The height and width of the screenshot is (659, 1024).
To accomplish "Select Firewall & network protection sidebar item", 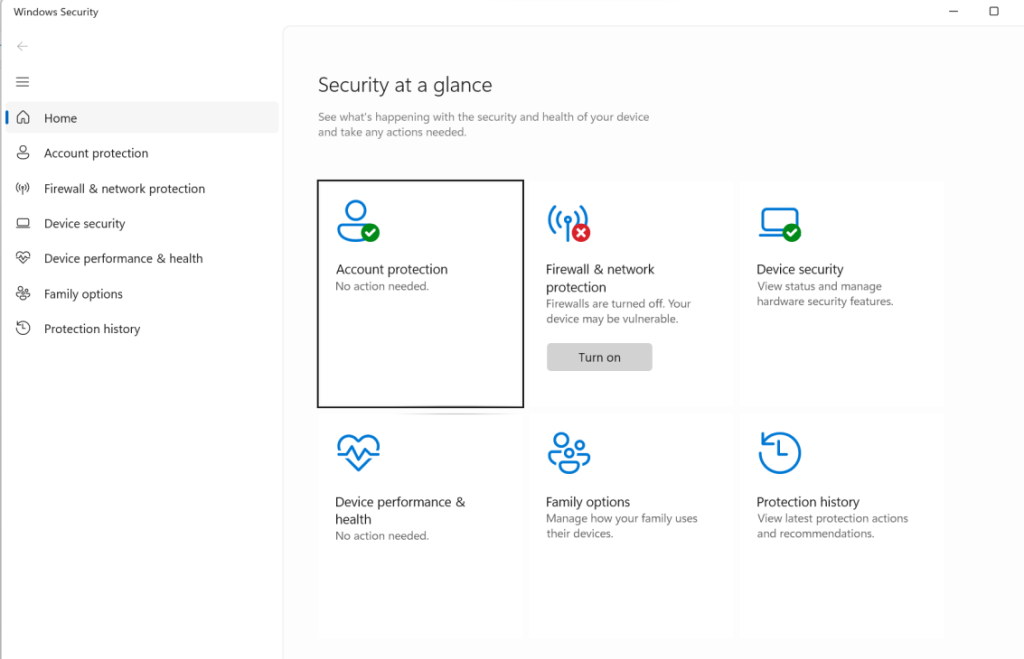I will [124, 189].
